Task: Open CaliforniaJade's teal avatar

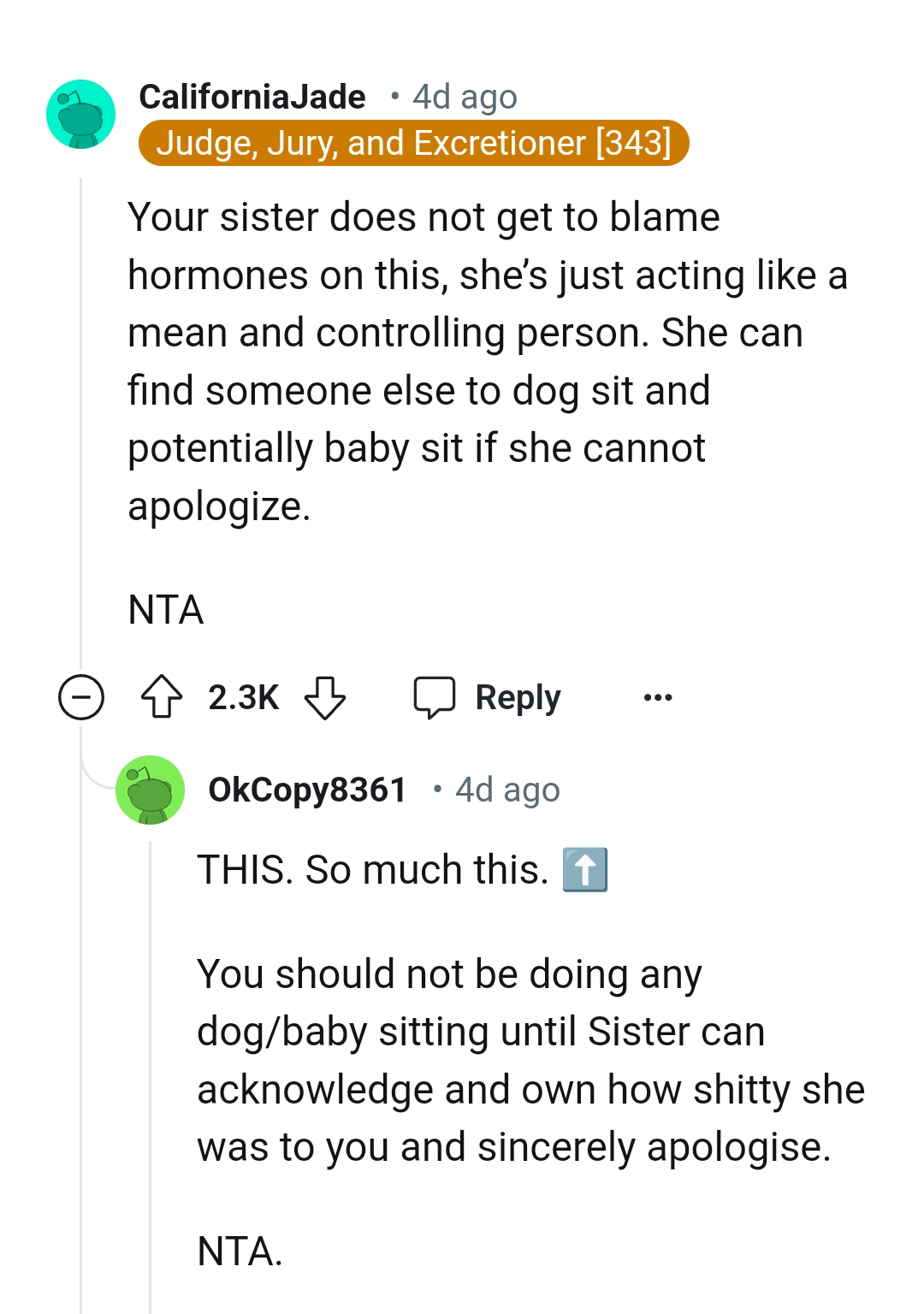Action: click(80, 115)
